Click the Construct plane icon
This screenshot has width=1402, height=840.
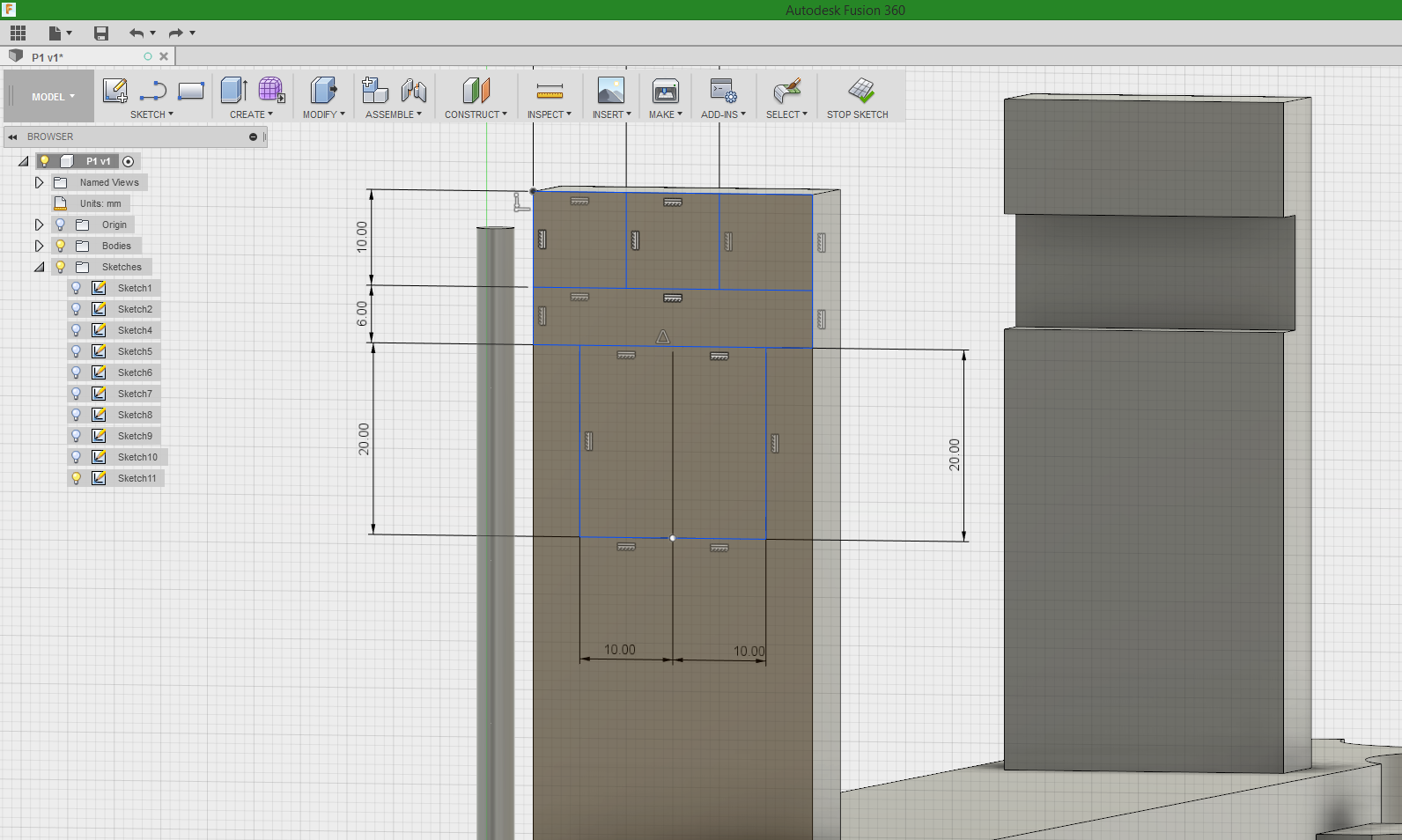coord(476,90)
